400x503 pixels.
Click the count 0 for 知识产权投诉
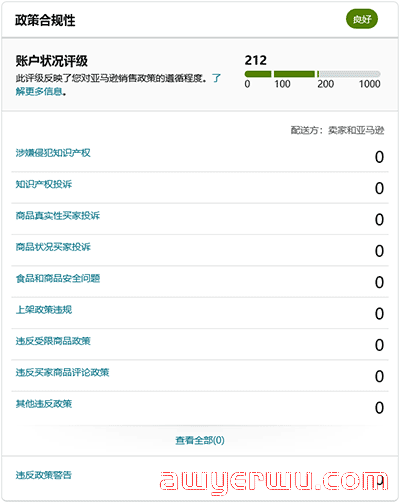[x=379, y=188]
